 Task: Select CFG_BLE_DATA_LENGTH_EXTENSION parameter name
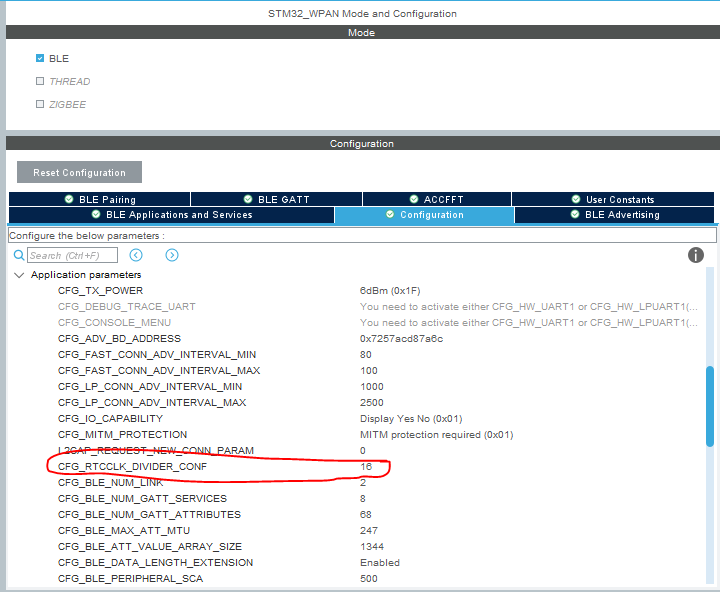pyautogui.click(x=155, y=562)
